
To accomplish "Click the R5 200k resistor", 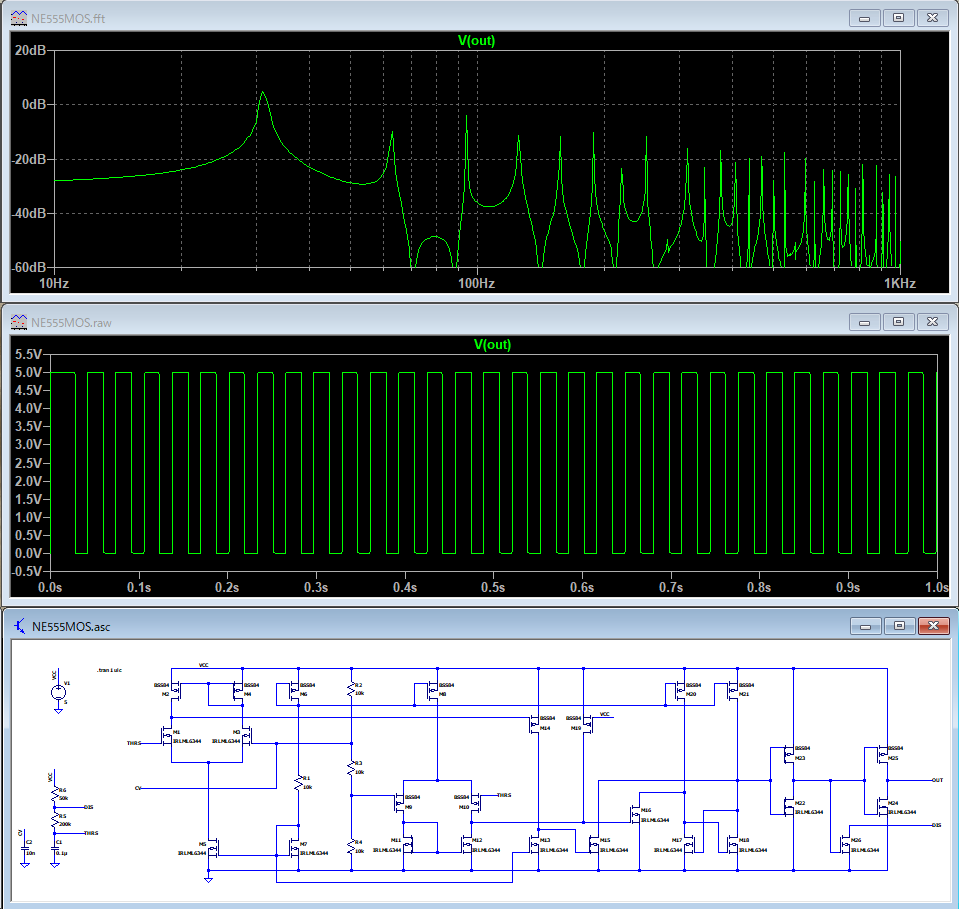I will (x=55, y=820).
